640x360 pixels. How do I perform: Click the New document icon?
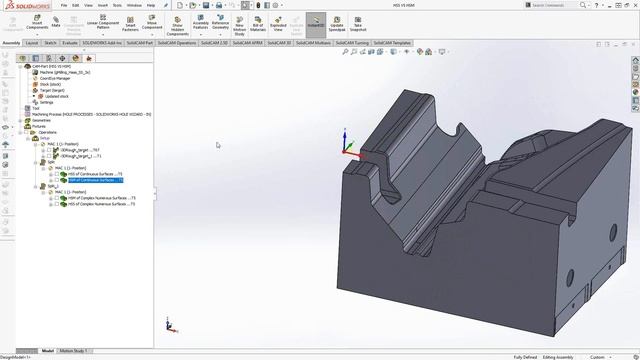(x=180, y=5)
